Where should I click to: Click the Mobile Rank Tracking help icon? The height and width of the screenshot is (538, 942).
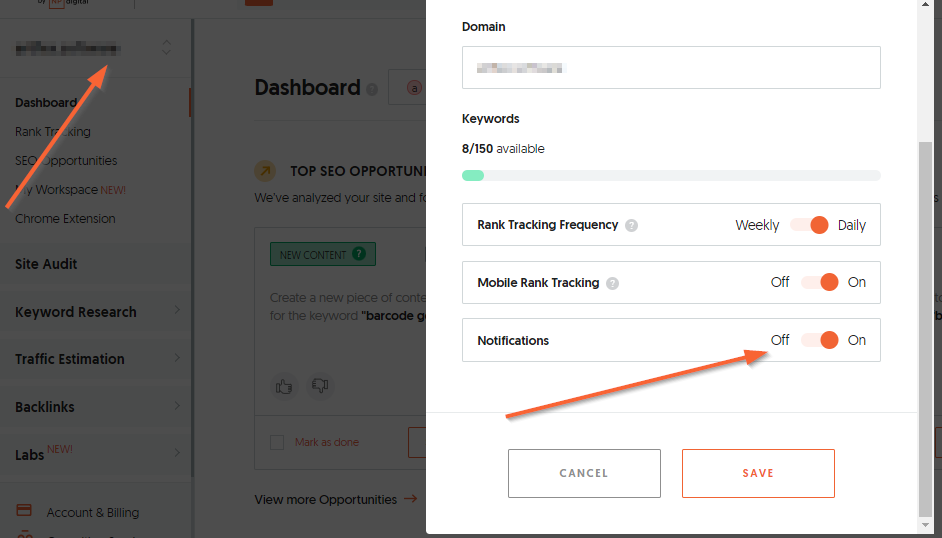click(x=612, y=283)
